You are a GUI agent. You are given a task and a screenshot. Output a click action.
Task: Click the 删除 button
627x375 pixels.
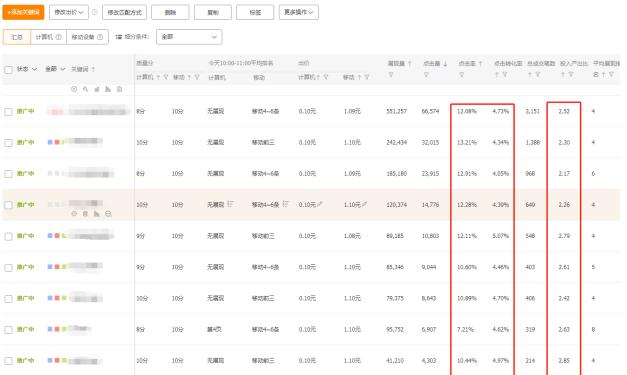[x=170, y=12]
